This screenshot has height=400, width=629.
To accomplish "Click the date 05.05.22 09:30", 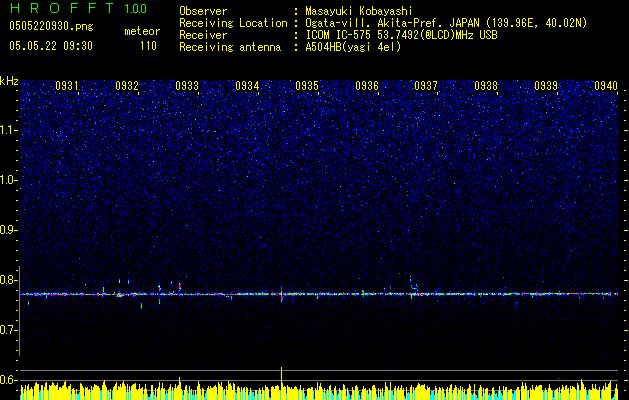I will click(51, 46).
